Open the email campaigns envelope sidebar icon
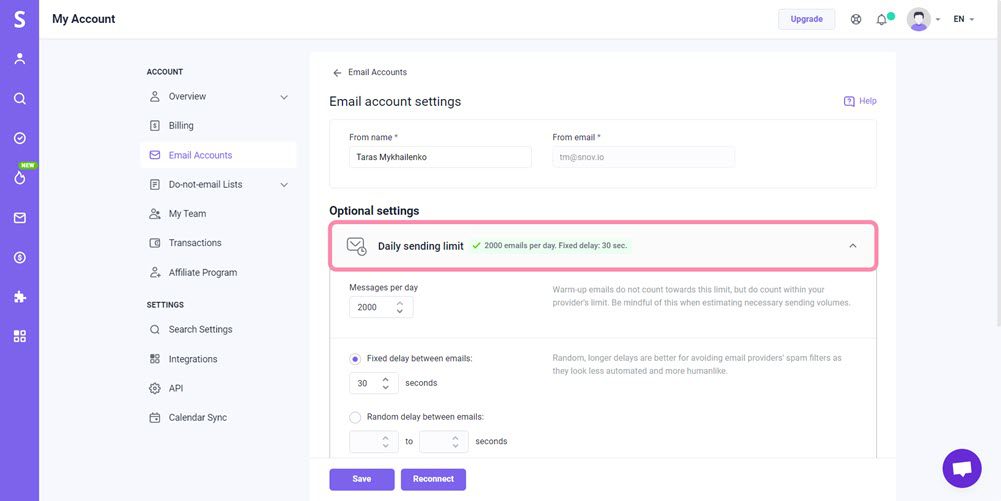The height and width of the screenshot is (501, 1001). click(20, 218)
